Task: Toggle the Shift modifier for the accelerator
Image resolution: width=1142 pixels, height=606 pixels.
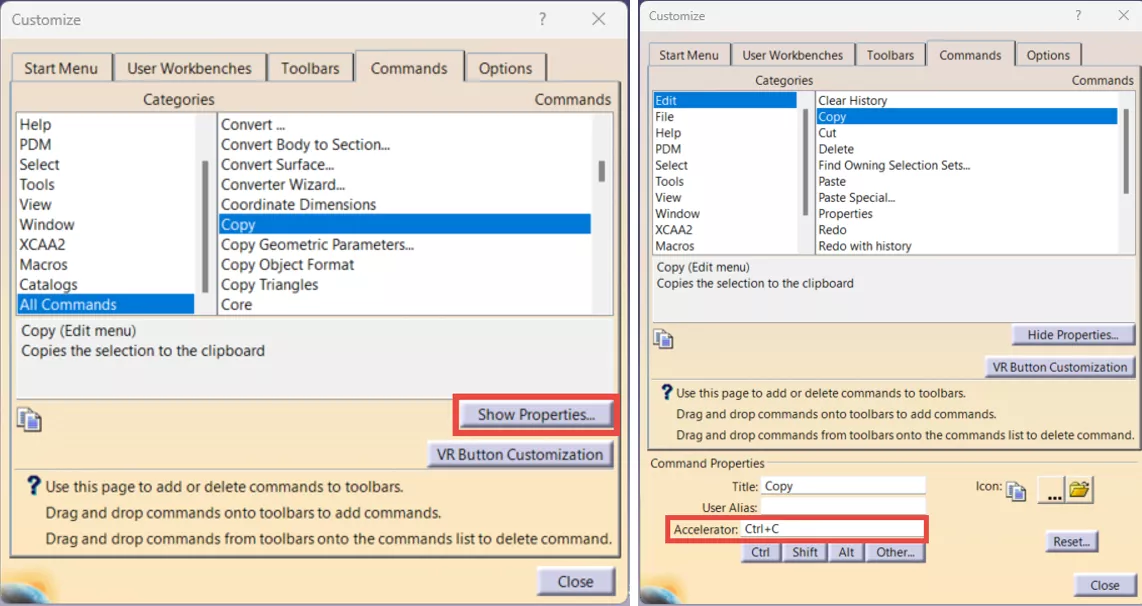Action: [x=804, y=551]
